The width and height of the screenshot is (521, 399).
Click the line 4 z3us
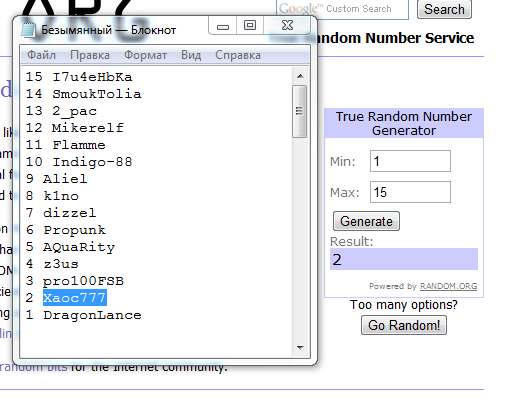tap(52, 264)
